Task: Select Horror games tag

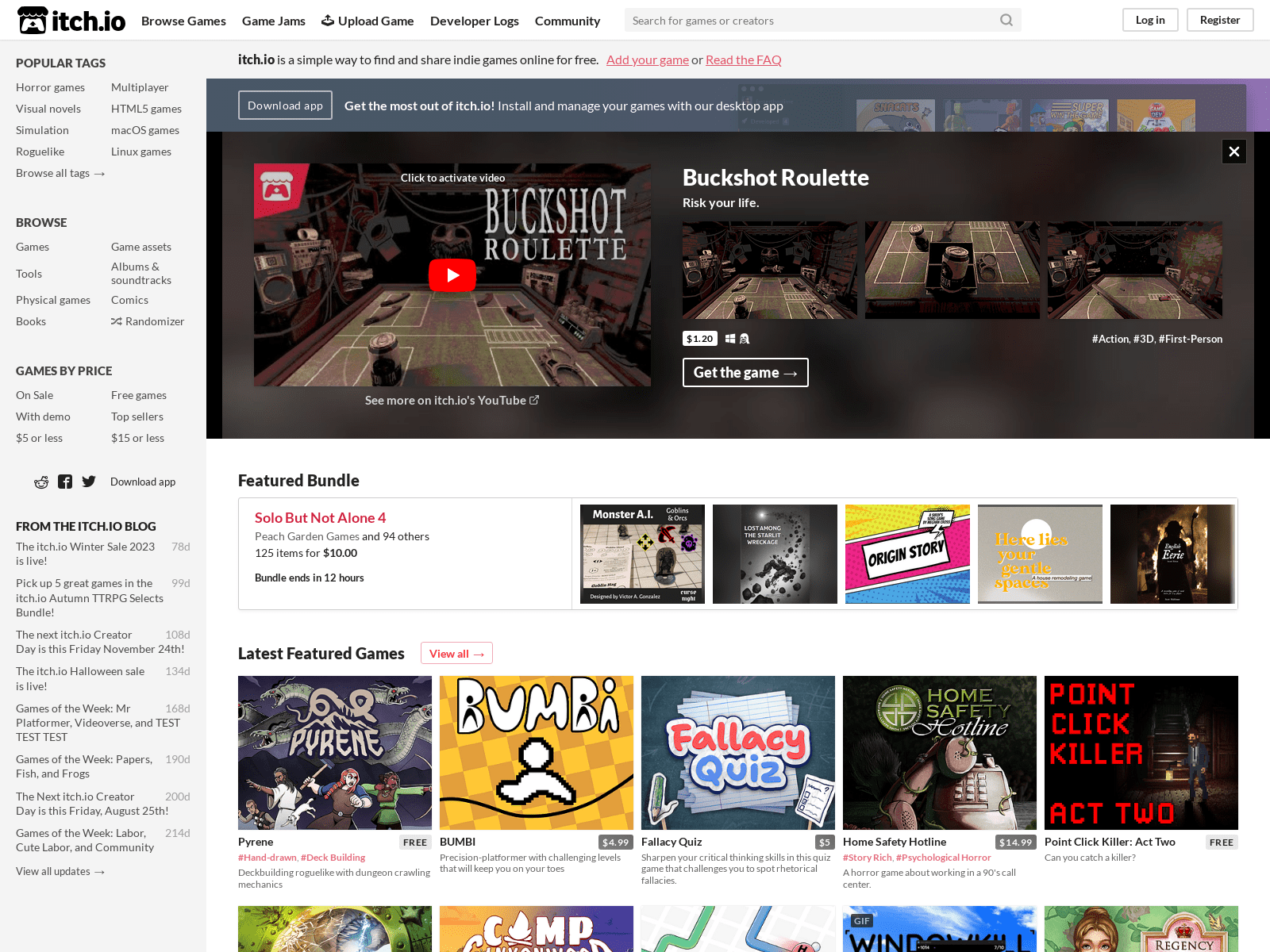Action: tap(50, 87)
